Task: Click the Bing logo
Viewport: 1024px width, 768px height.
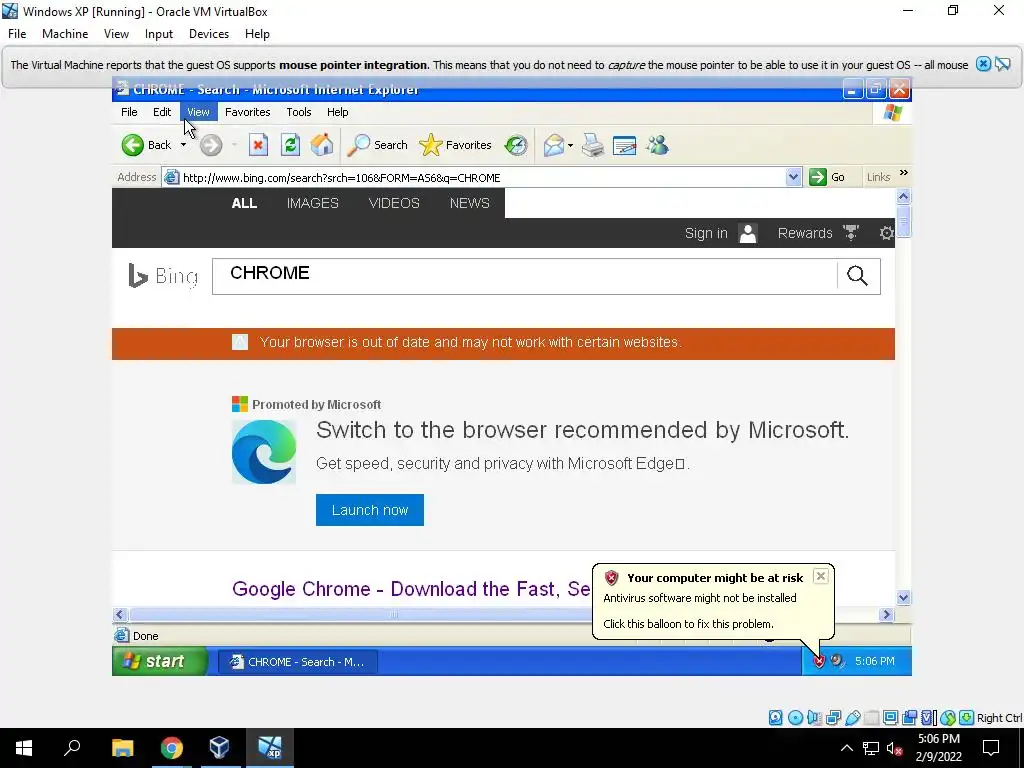Action: [x=163, y=276]
